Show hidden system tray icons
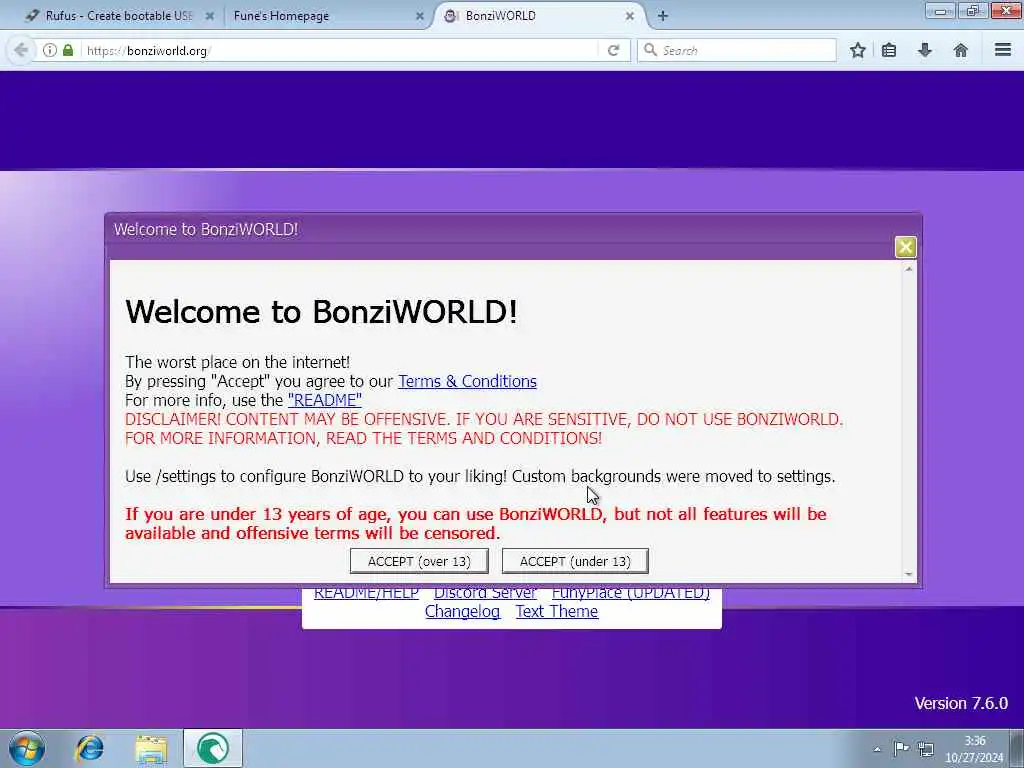Screen dimensions: 1024x768 pos(877,749)
